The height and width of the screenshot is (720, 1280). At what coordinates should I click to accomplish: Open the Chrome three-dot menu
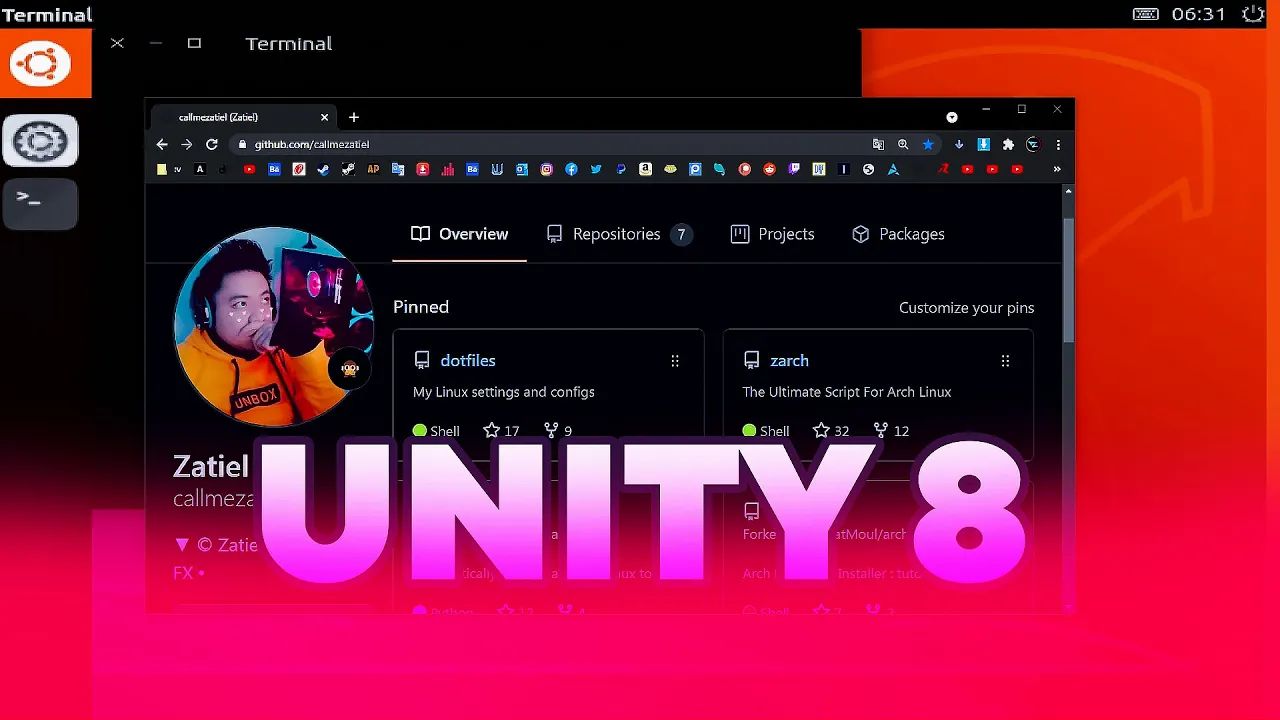click(1058, 144)
